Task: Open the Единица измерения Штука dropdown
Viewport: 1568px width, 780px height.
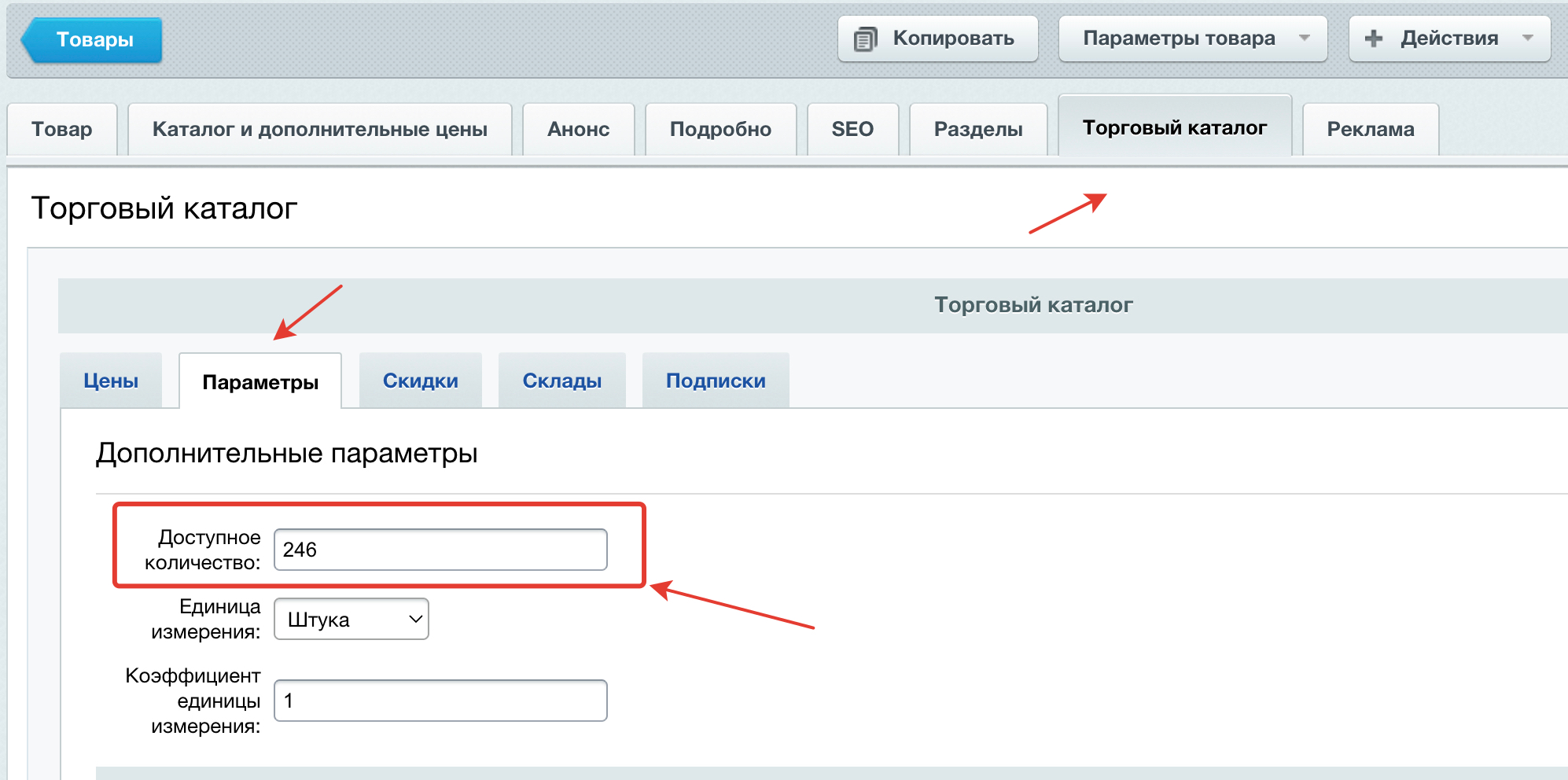Action: click(352, 619)
